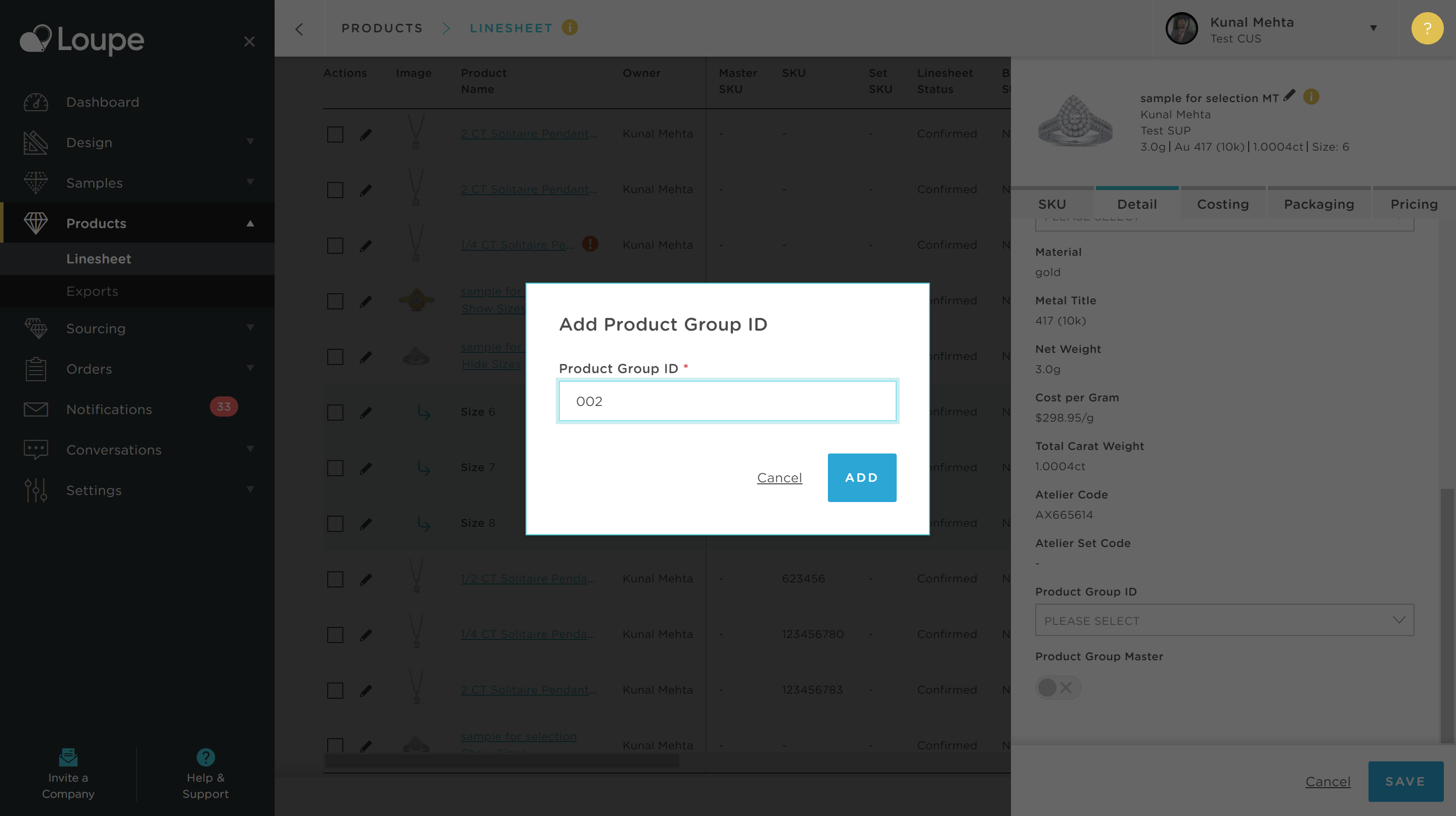The height and width of the screenshot is (816, 1456).
Task: Expand the Conversations menu arrow
Action: click(250, 448)
